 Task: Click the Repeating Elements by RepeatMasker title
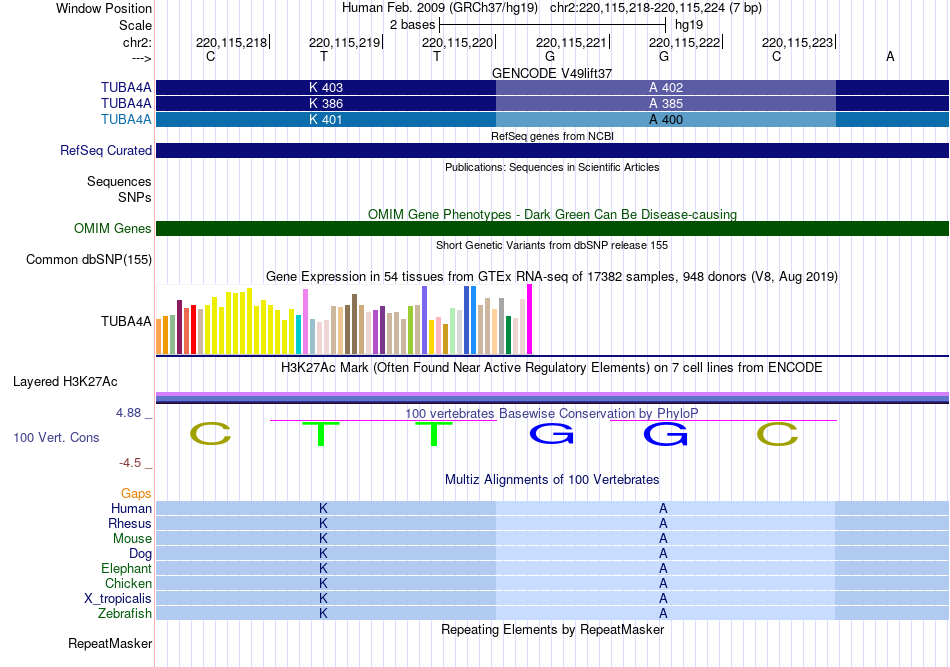pos(552,629)
